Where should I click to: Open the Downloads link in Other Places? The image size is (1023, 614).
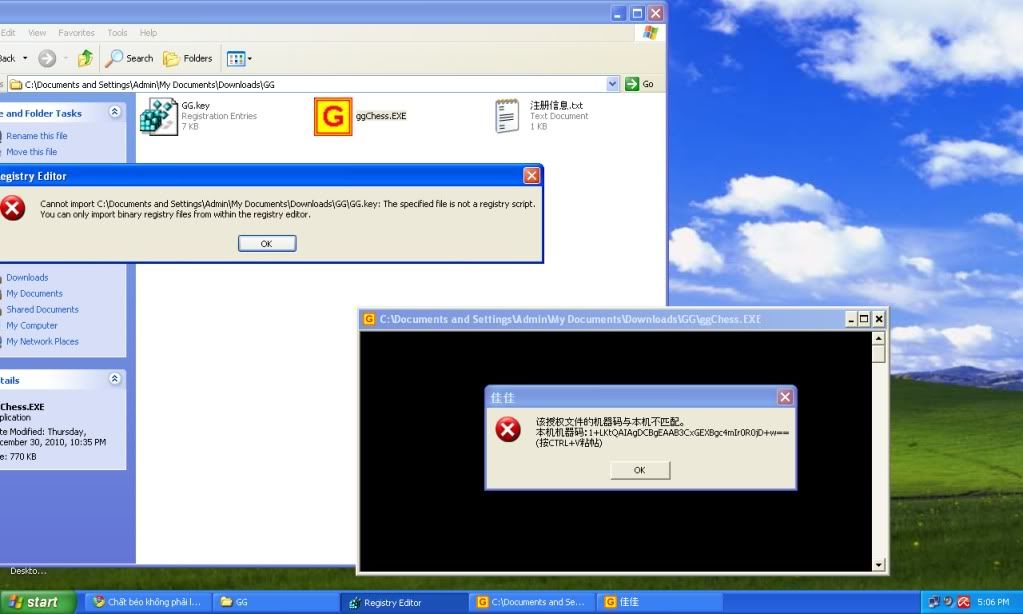27,277
